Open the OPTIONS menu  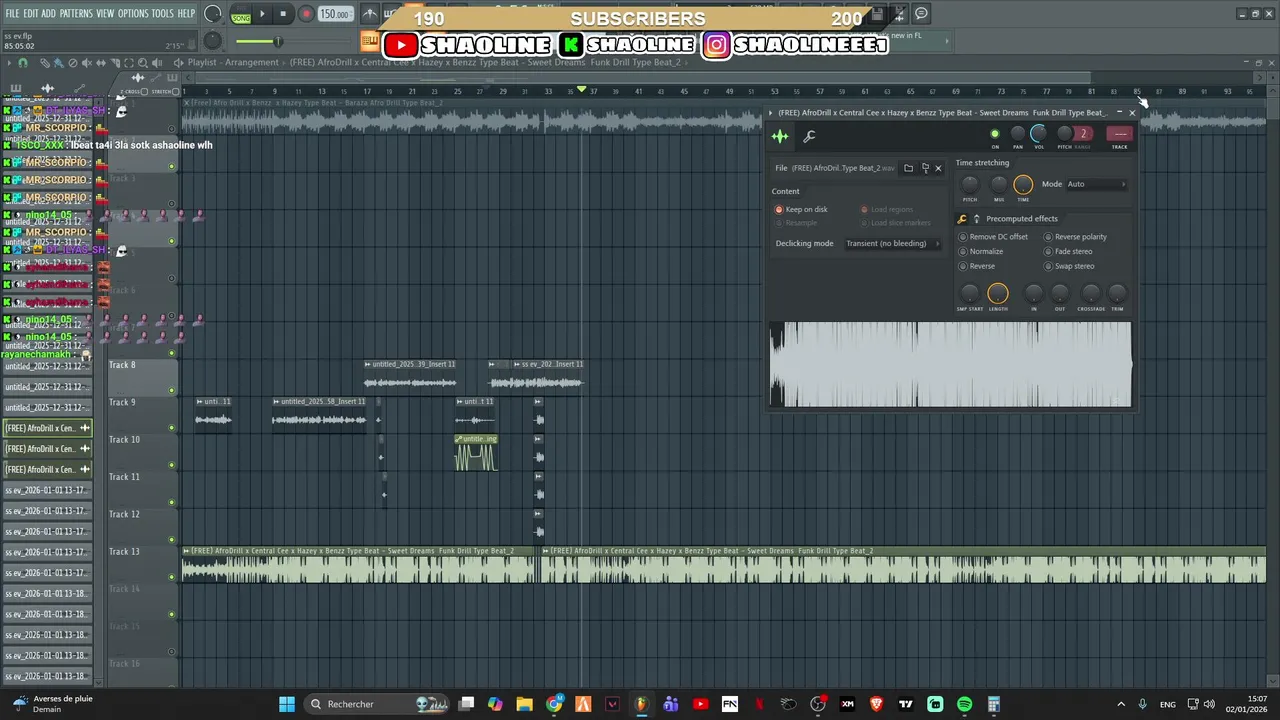133,14
